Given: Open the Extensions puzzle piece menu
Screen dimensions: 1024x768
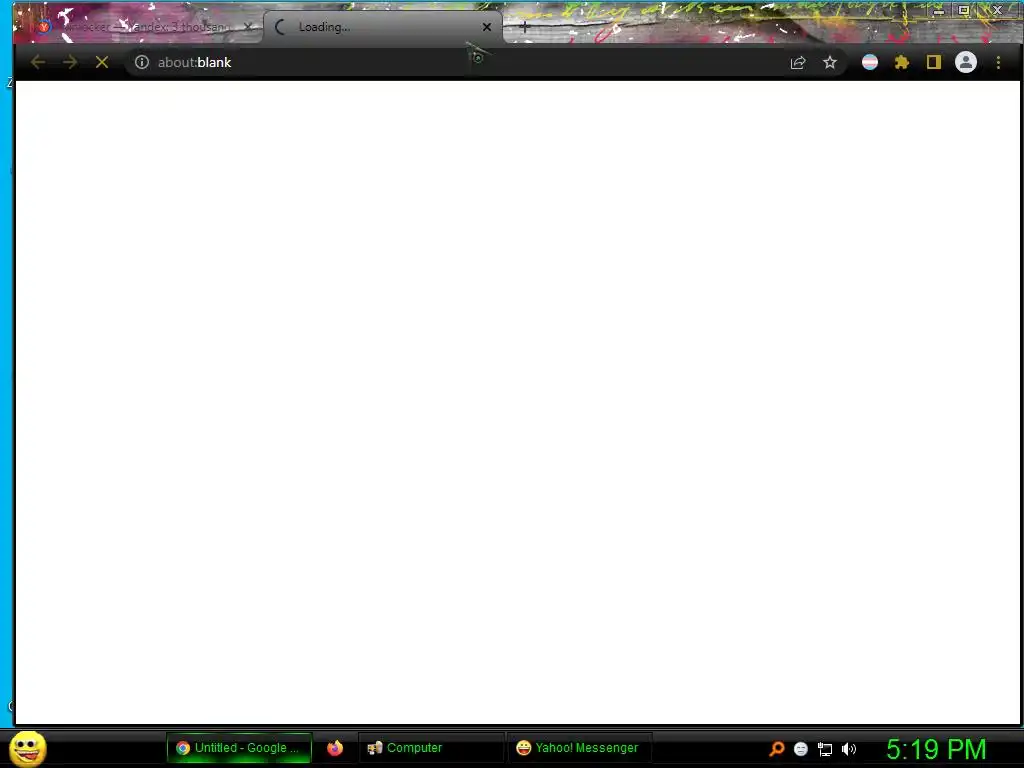Looking at the screenshot, I should coord(902,62).
